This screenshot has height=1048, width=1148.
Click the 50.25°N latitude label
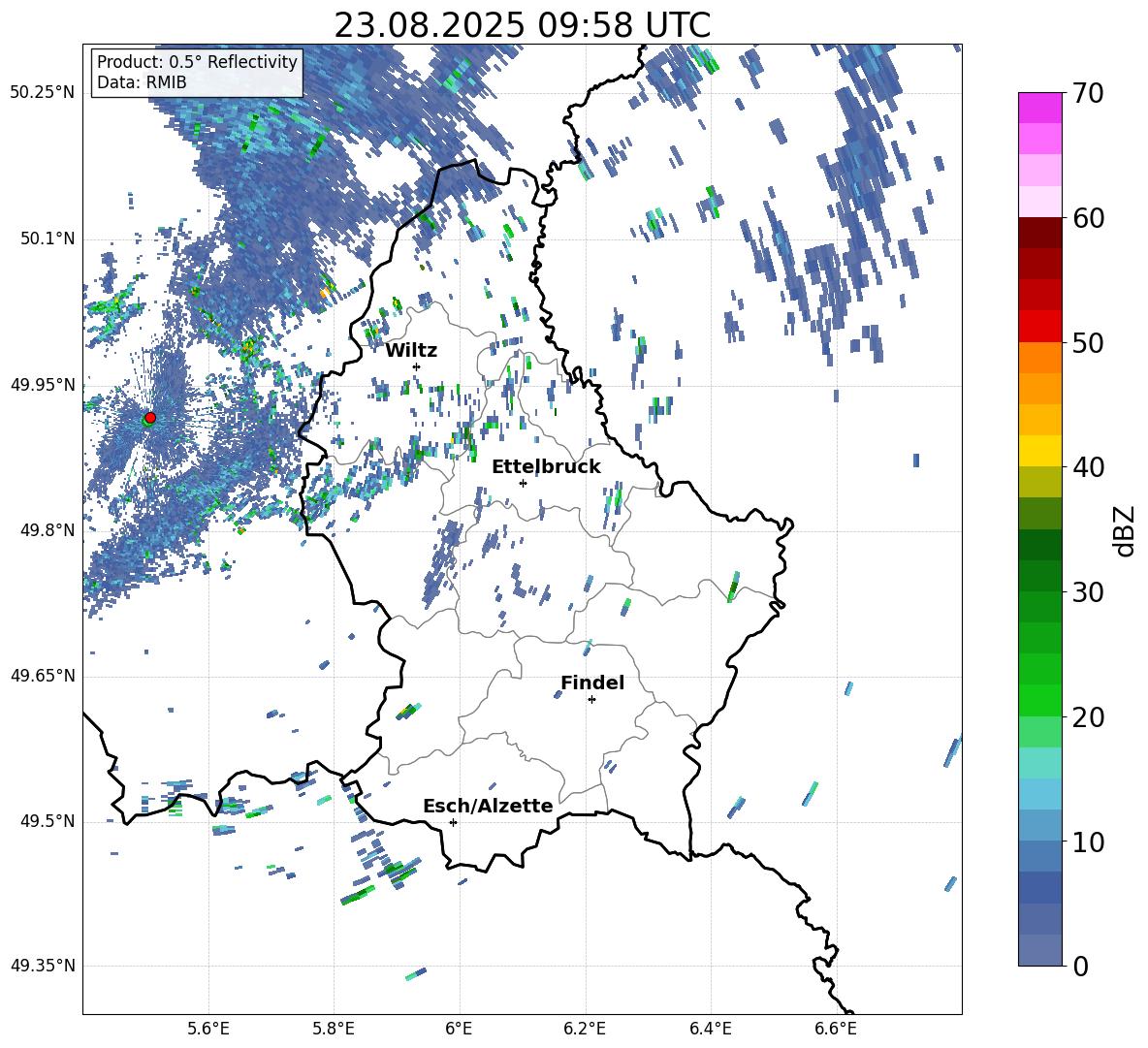coord(43,93)
